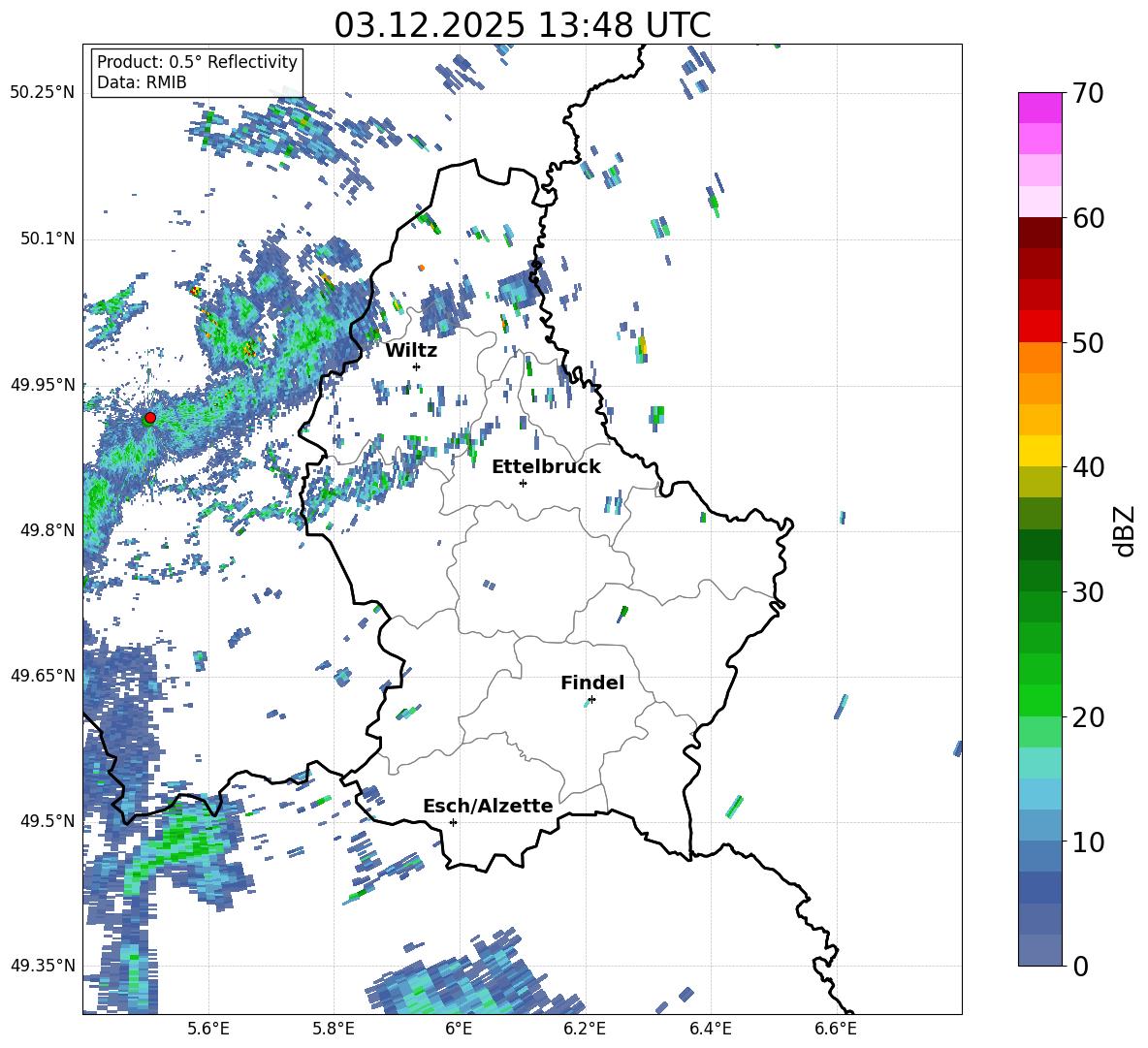Click the title timestamp 03.12.2025 13:48 UTC
The width and height of the screenshot is (1148, 1048).
[x=523, y=25]
